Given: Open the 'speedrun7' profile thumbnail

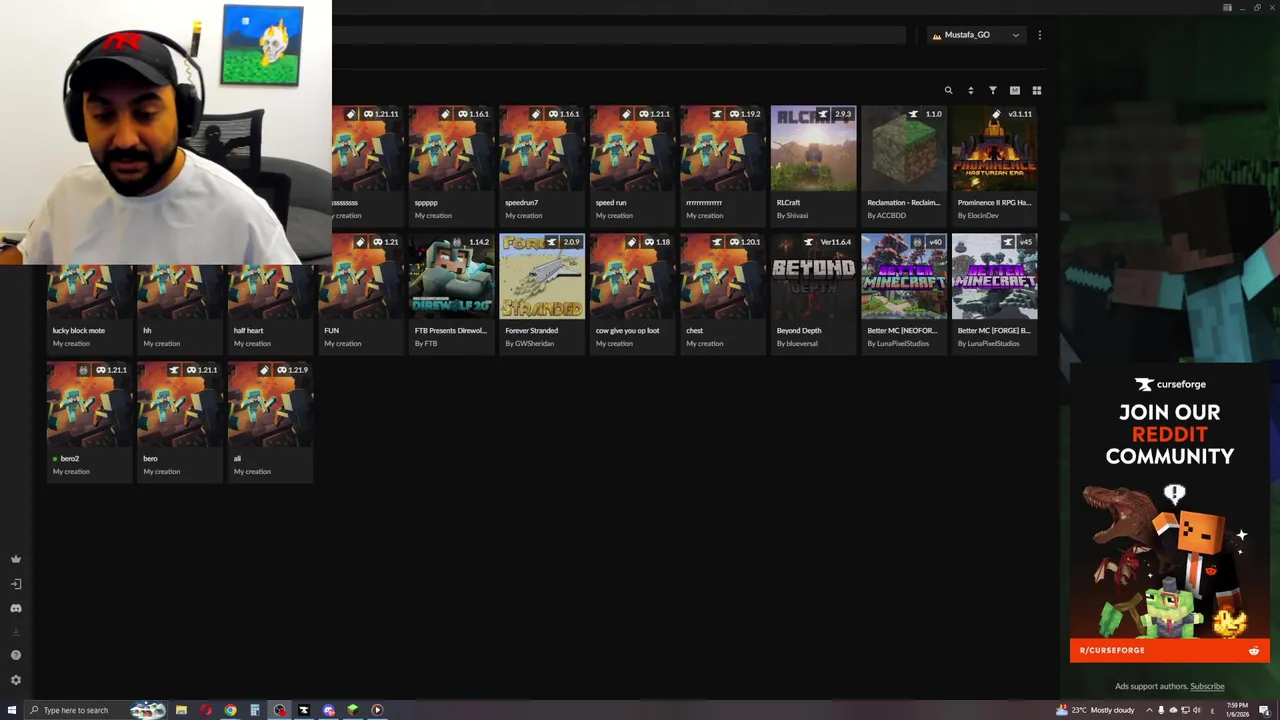Looking at the screenshot, I should pos(542,148).
